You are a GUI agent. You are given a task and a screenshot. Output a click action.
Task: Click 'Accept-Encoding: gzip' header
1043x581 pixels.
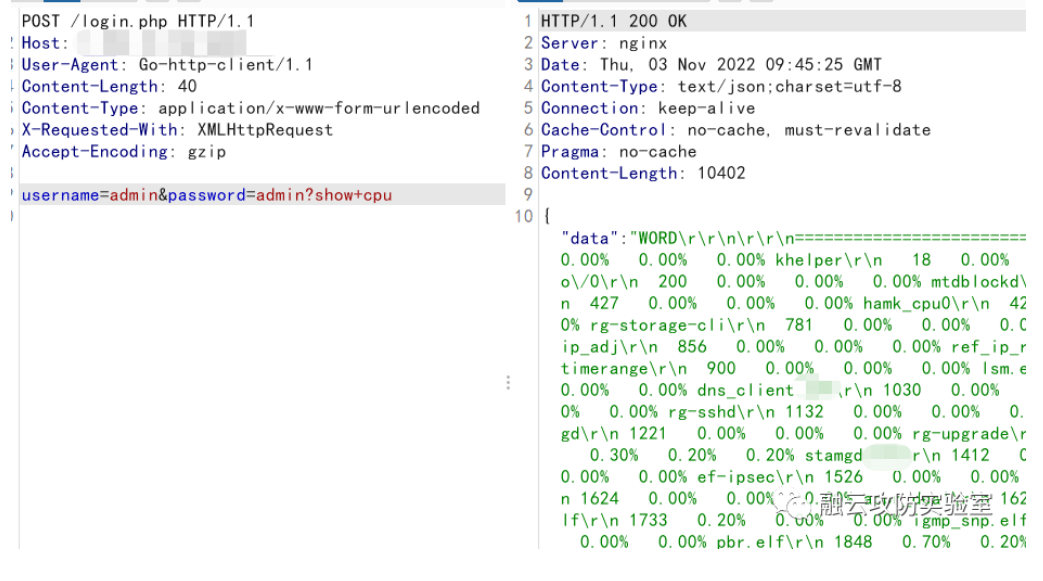pos(124,152)
